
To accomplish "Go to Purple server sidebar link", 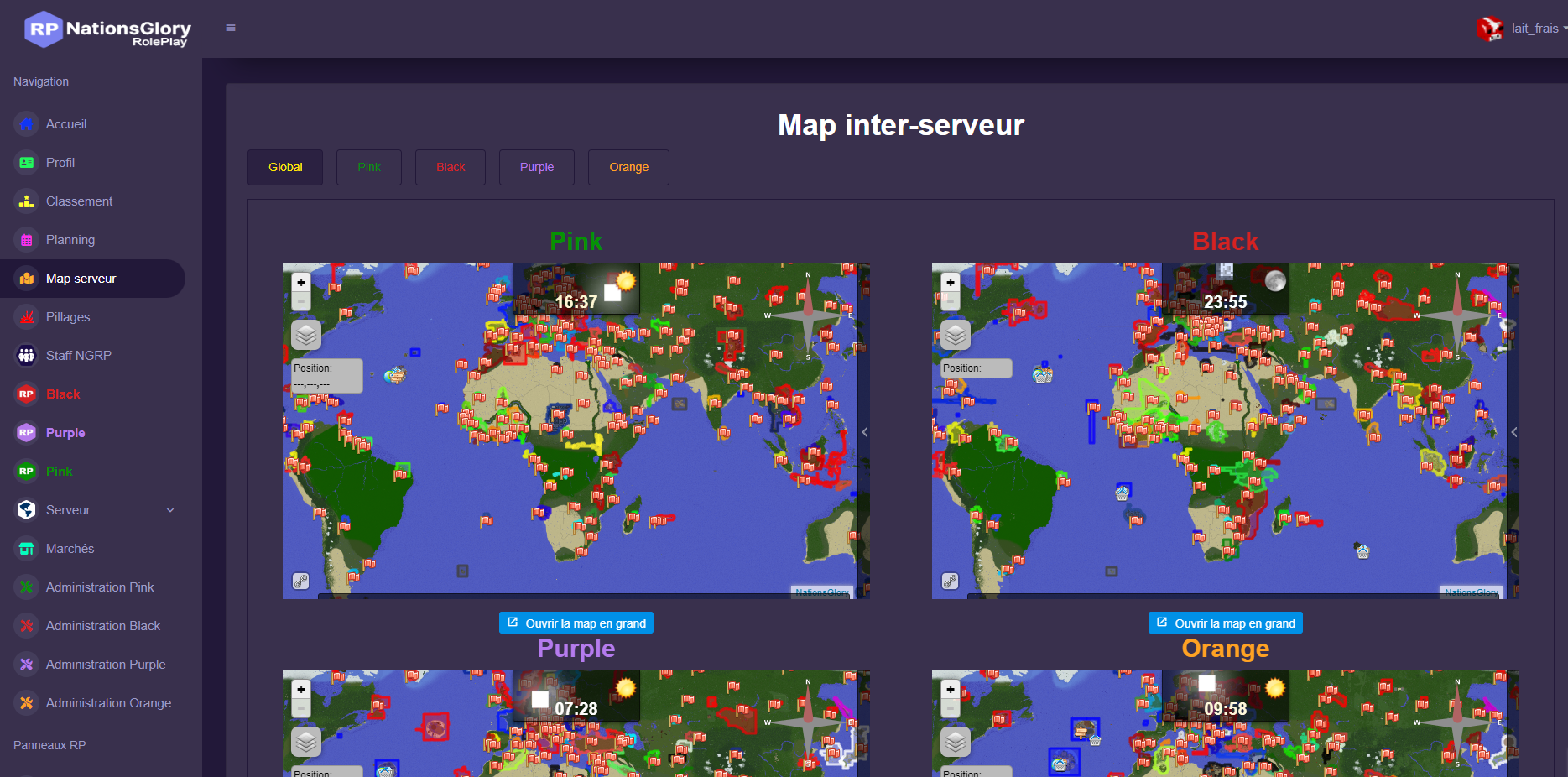I will tap(65, 433).
